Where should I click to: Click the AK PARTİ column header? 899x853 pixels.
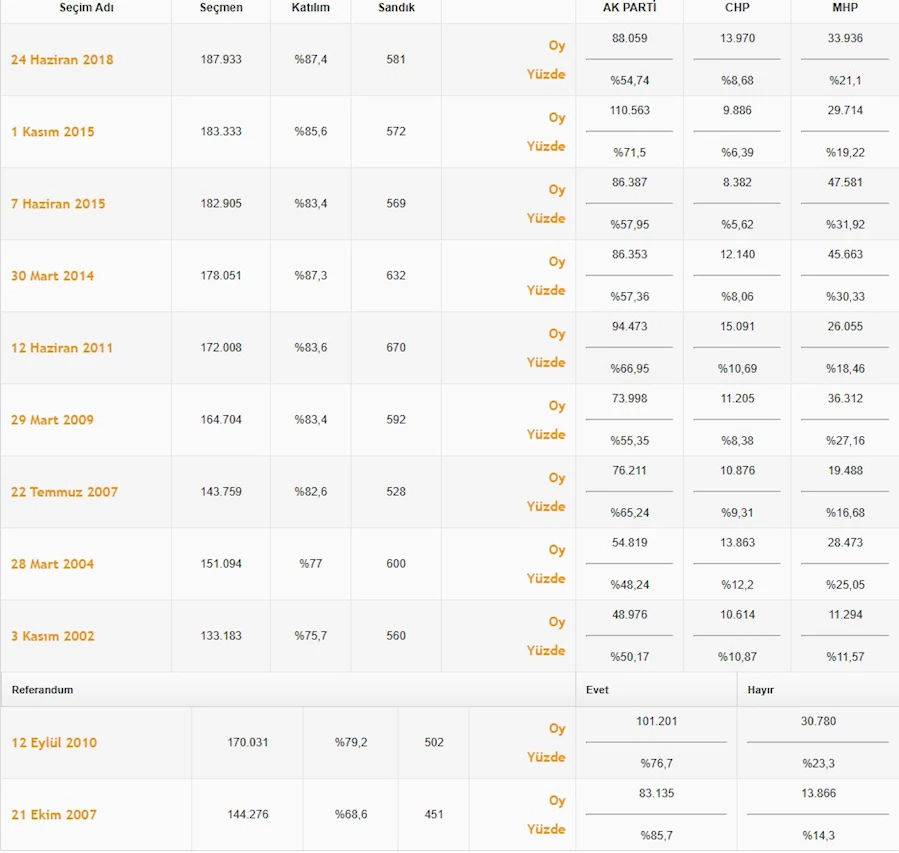629,8
